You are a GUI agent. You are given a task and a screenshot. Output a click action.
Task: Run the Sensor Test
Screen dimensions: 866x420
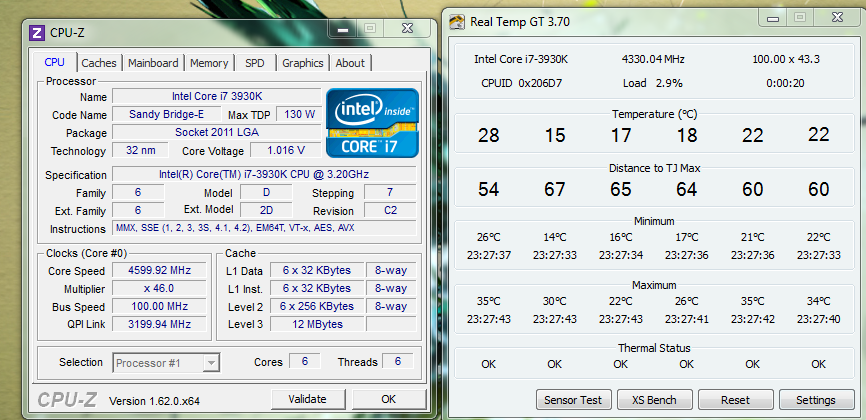pos(573,400)
